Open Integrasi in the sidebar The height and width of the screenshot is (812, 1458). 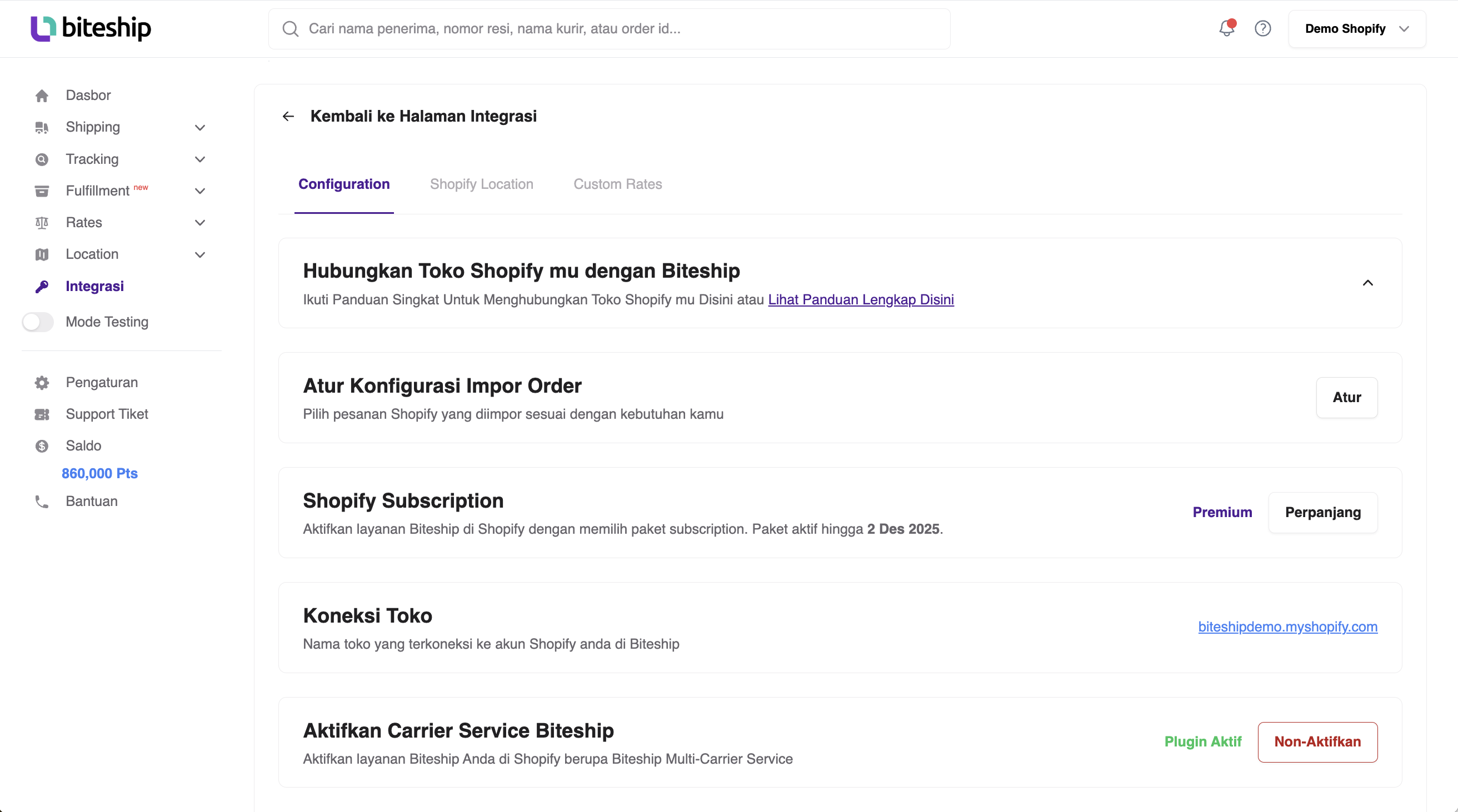[94, 287]
